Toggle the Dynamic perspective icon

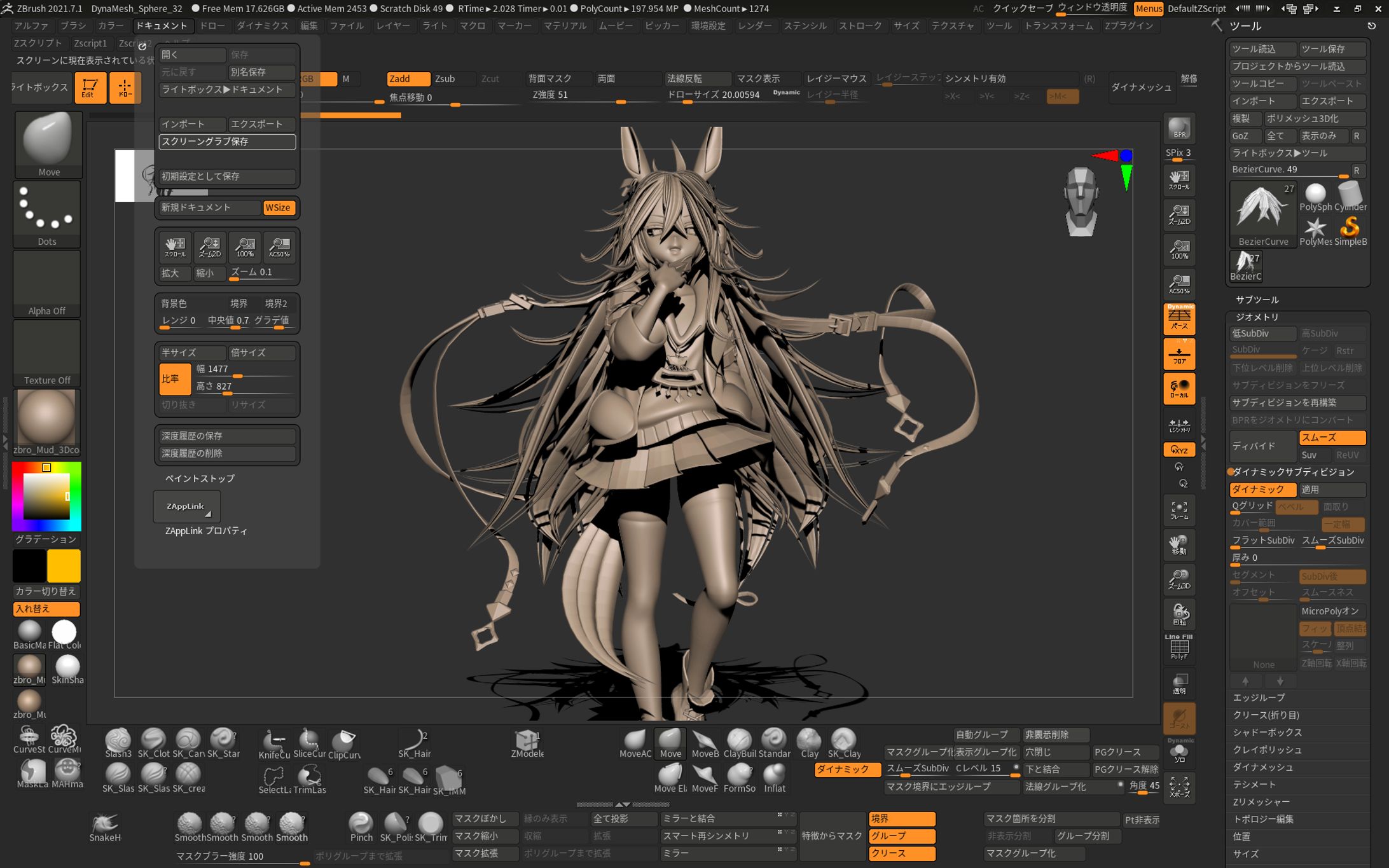click(x=1179, y=319)
